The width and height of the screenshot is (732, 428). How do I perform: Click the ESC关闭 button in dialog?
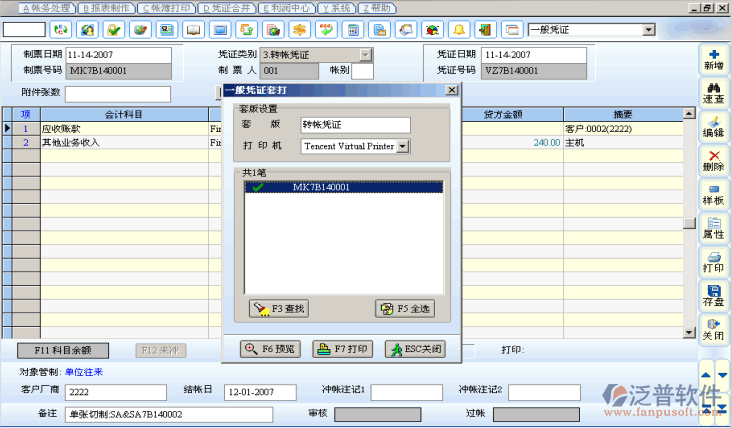point(415,349)
